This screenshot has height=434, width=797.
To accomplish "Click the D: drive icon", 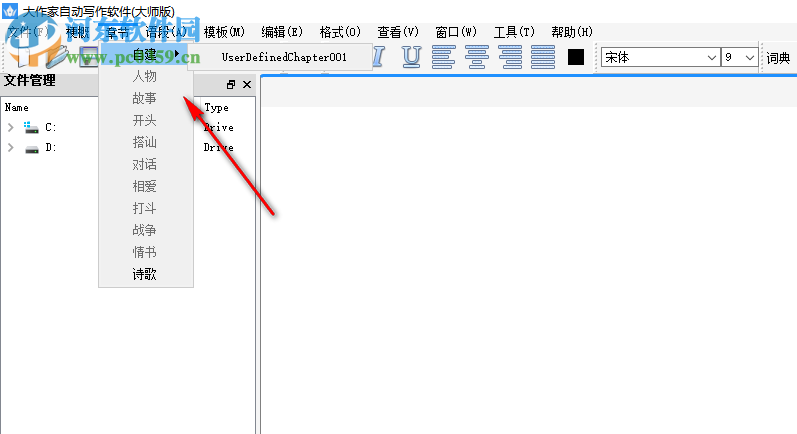I will (32, 149).
